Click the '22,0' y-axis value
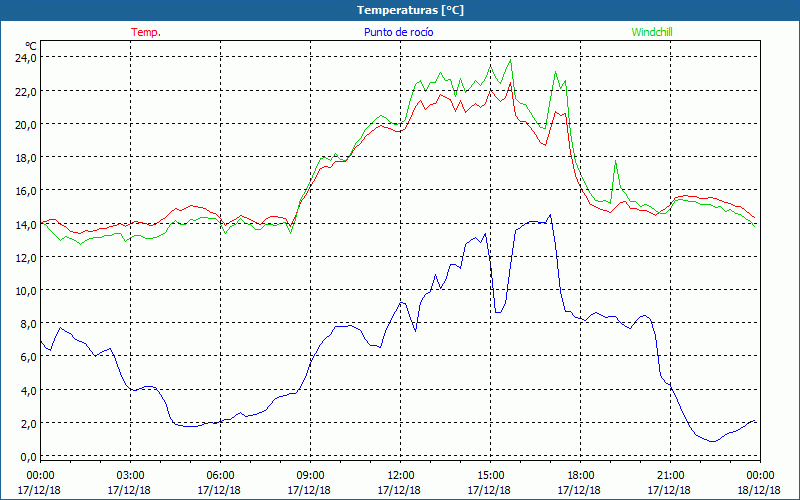 click(26, 91)
